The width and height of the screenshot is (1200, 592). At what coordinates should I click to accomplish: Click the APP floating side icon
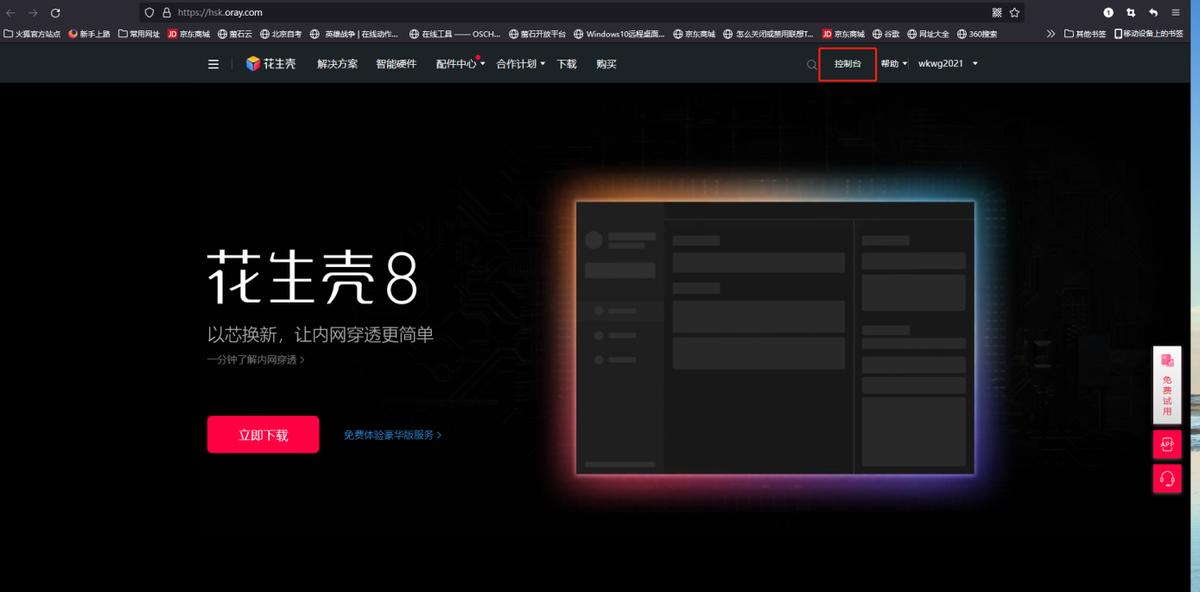tap(1167, 444)
